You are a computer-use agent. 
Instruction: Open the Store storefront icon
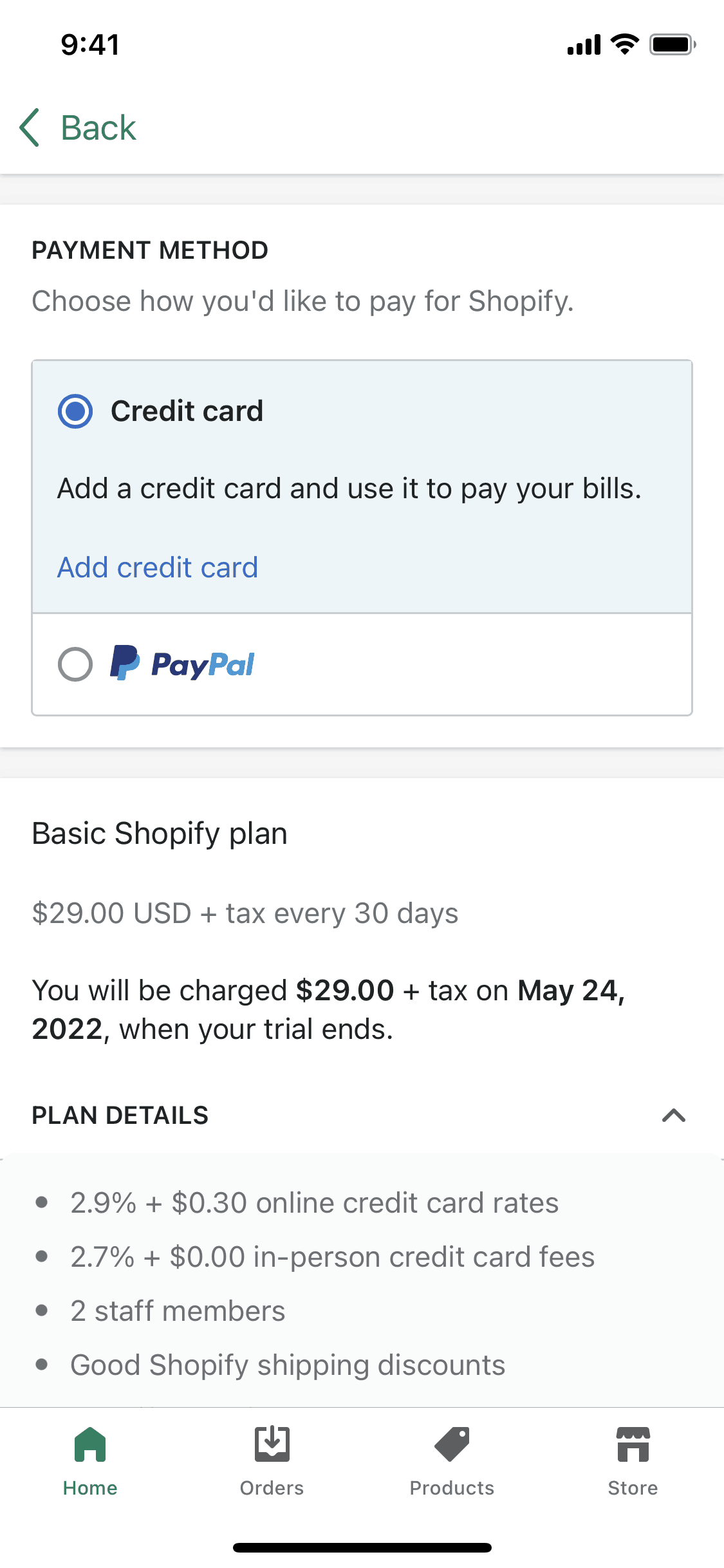633,1444
